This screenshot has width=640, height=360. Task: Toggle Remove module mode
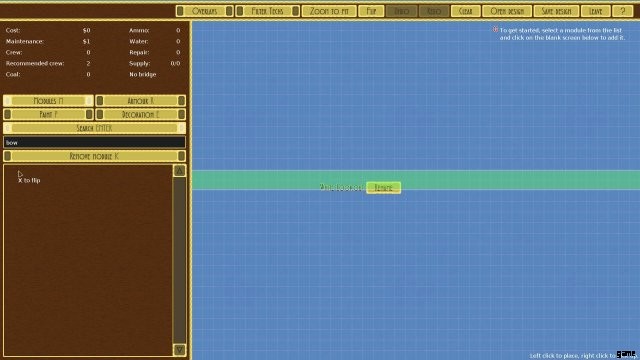[94, 156]
